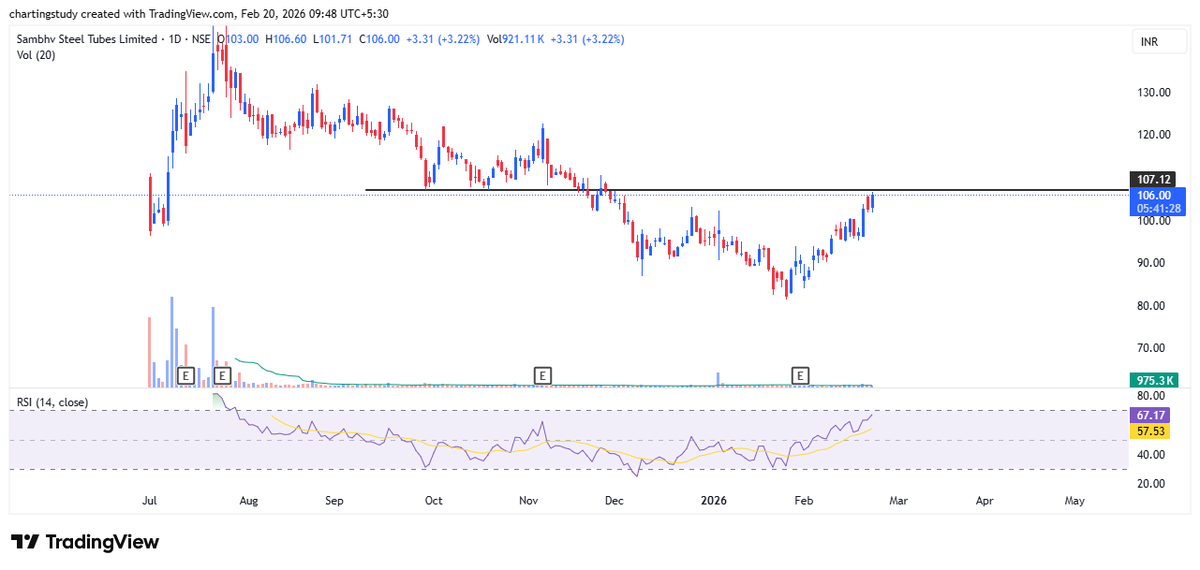The image size is (1200, 570).
Task: Click the May time axis label
Action: pos(1075,499)
